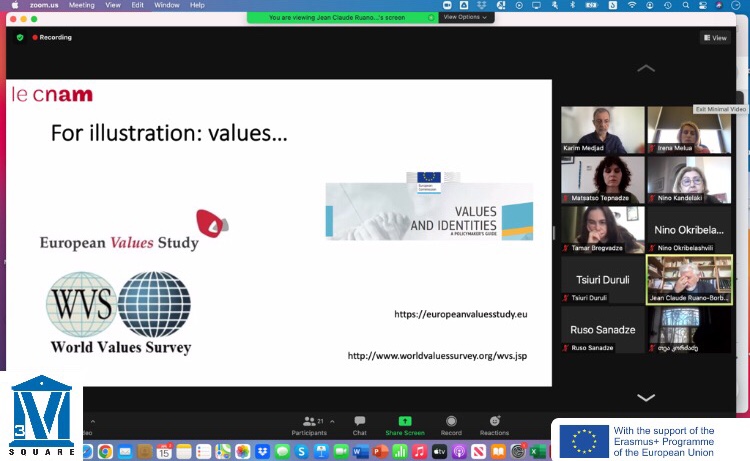Open the View Options dropdown
This screenshot has width=750, height=461.
click(465, 17)
